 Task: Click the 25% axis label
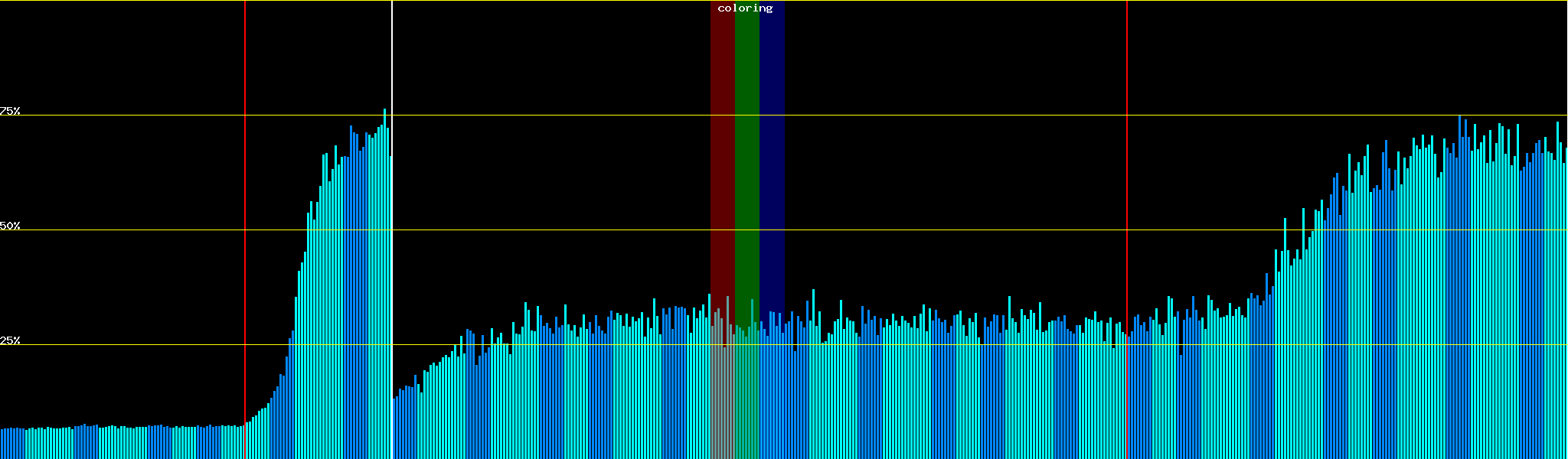[10, 340]
